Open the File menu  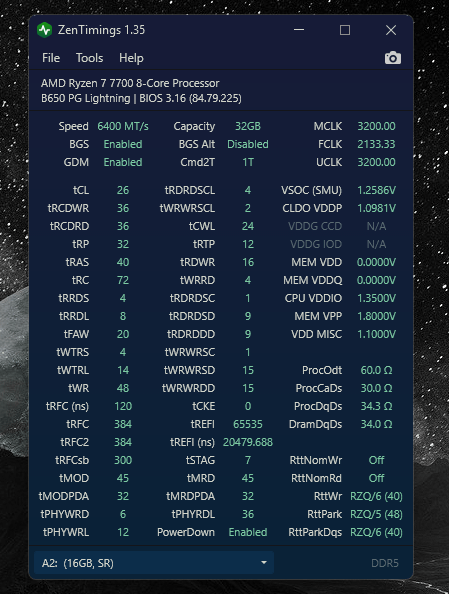pos(51,58)
